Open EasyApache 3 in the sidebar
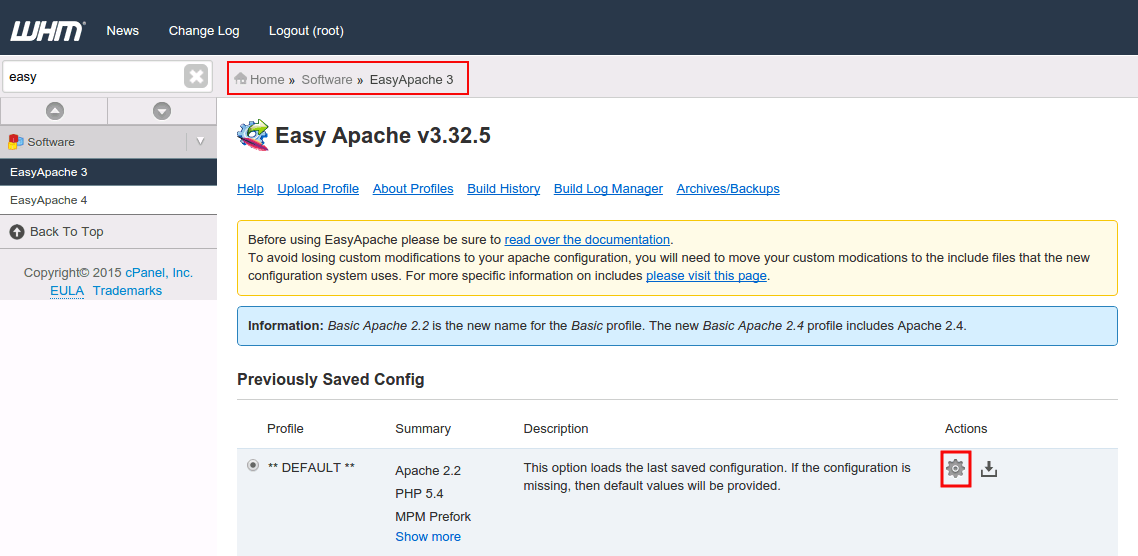1138x556 pixels. coord(108,172)
